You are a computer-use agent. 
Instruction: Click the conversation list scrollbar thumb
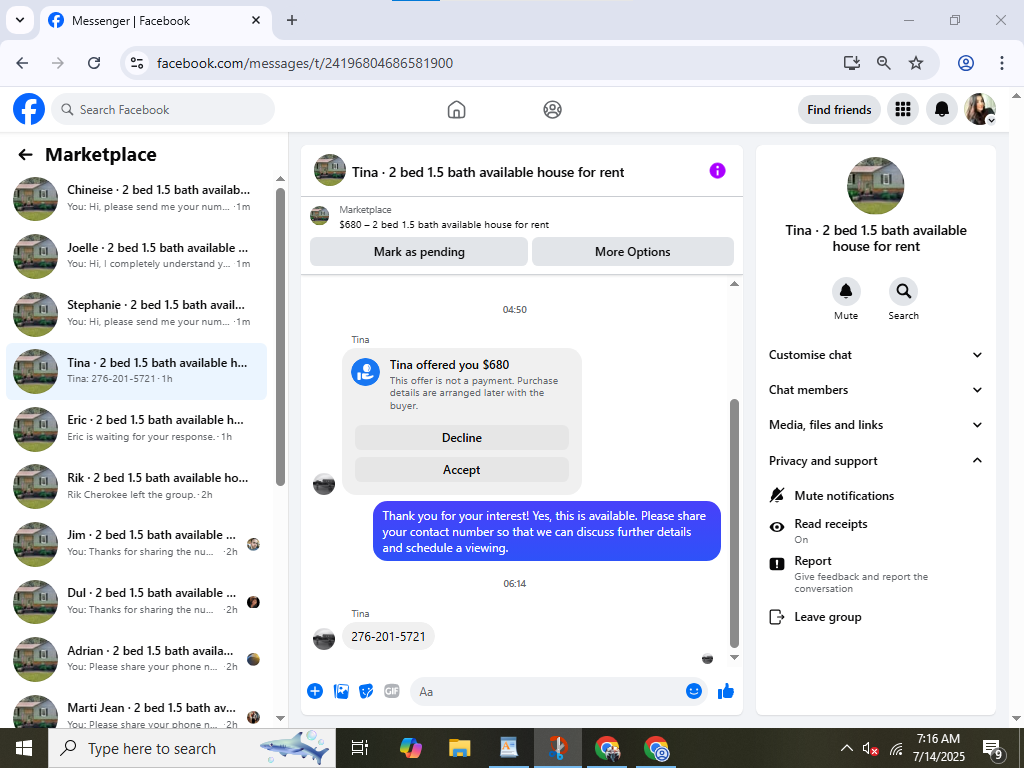[280, 337]
